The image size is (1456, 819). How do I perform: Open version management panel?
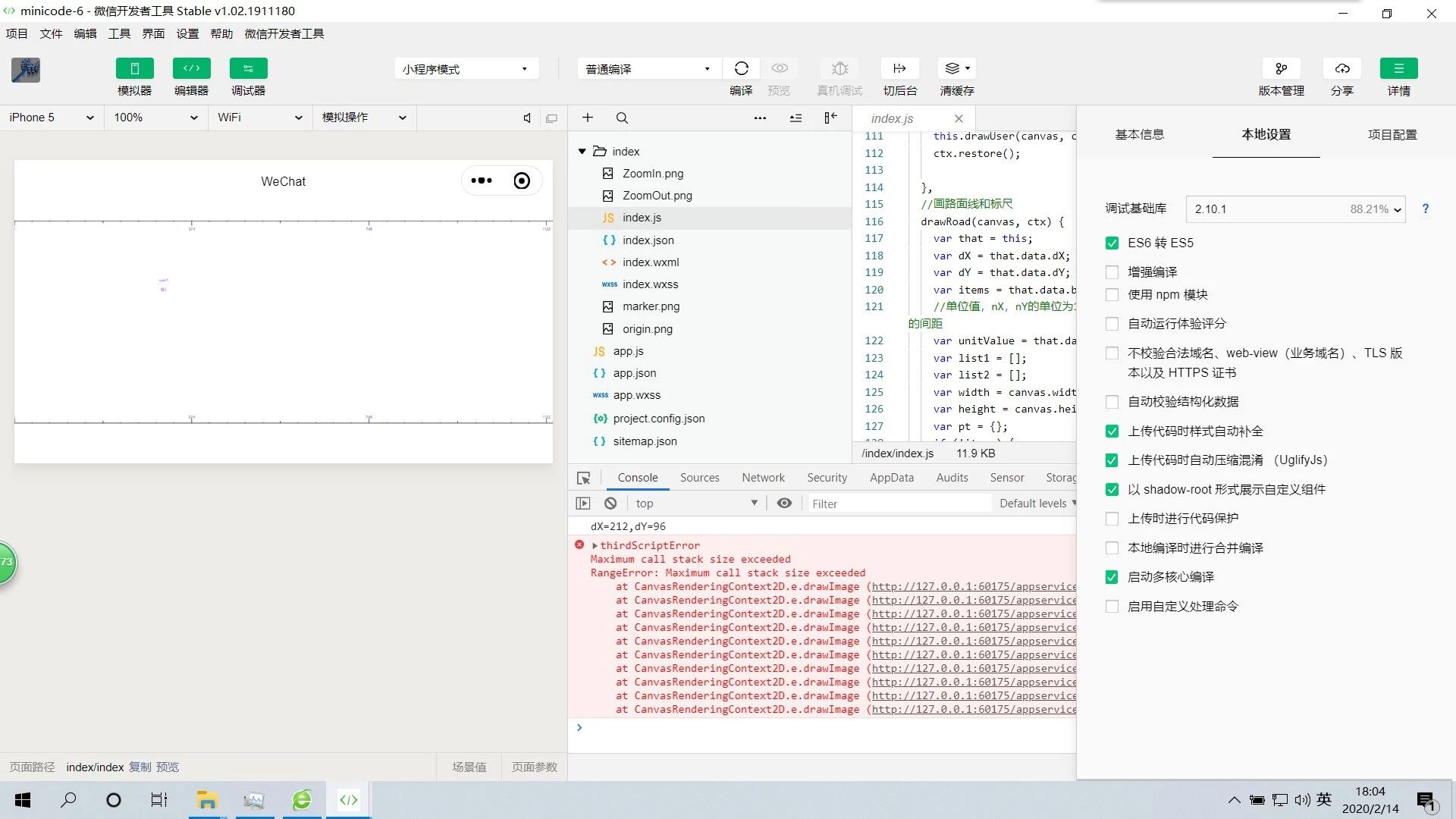tap(1281, 68)
